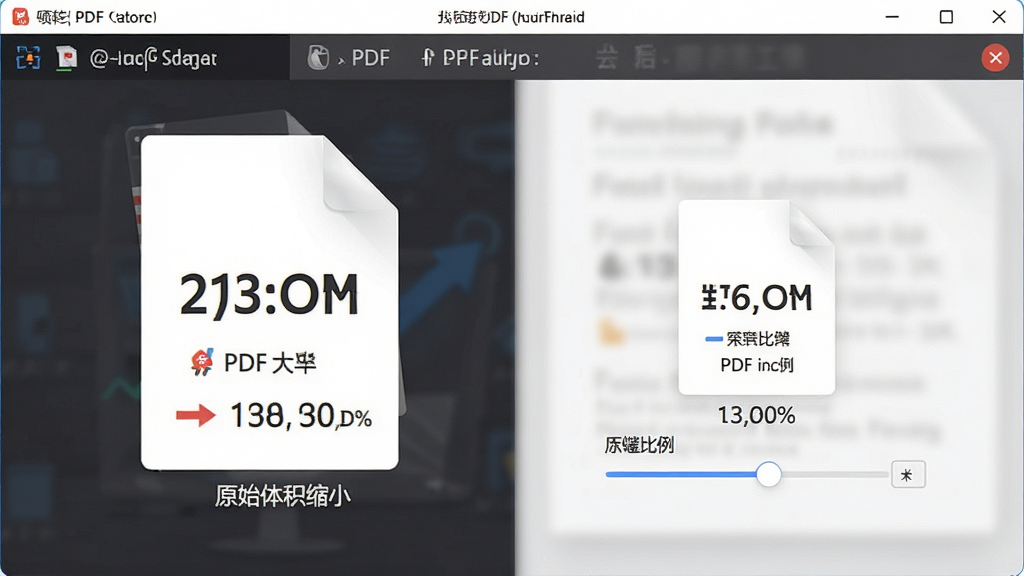The image size is (1024, 576).
Task: Click the PDF document icon in toolbar
Action: [x=66, y=58]
